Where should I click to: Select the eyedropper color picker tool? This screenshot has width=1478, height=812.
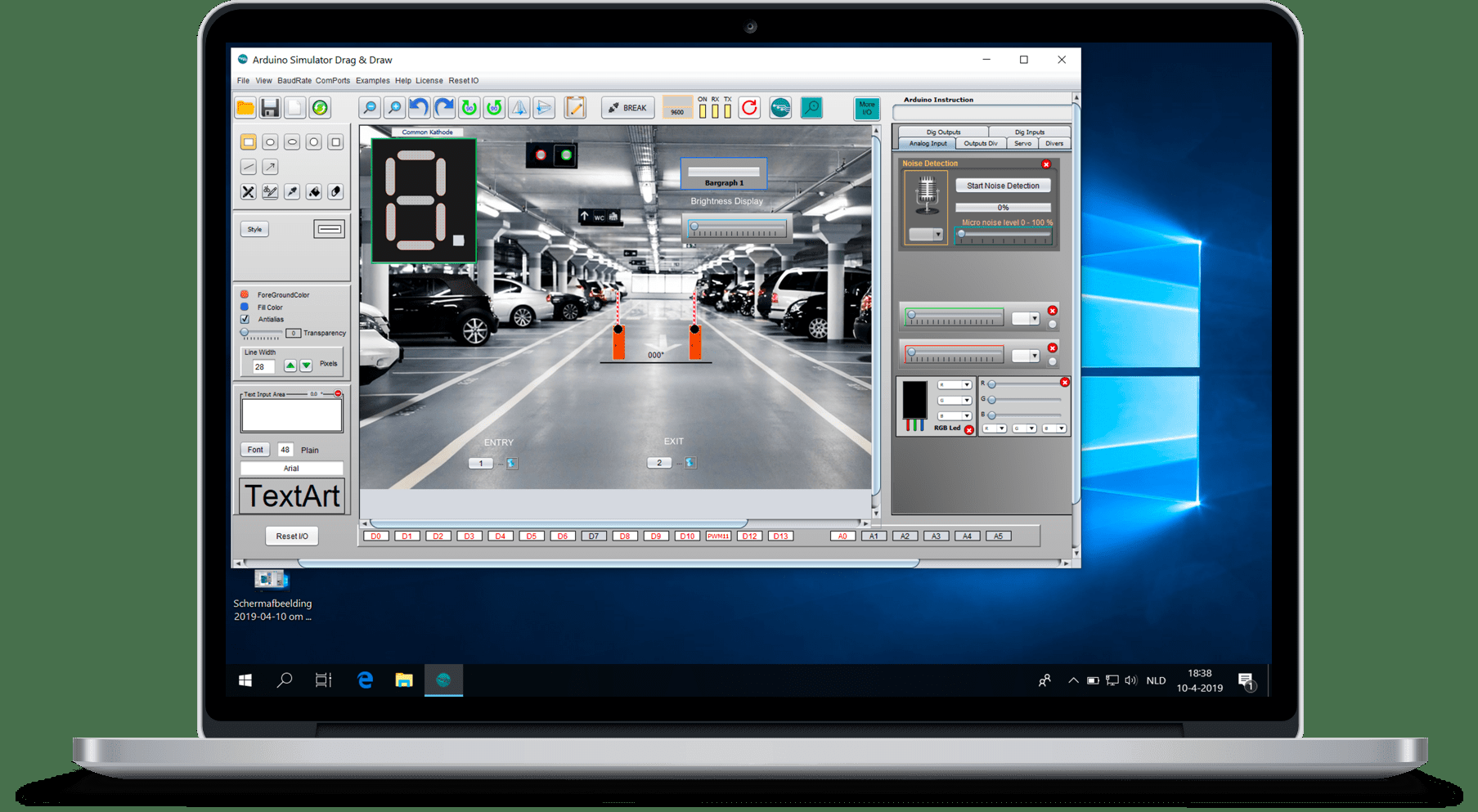pyautogui.click(x=292, y=192)
